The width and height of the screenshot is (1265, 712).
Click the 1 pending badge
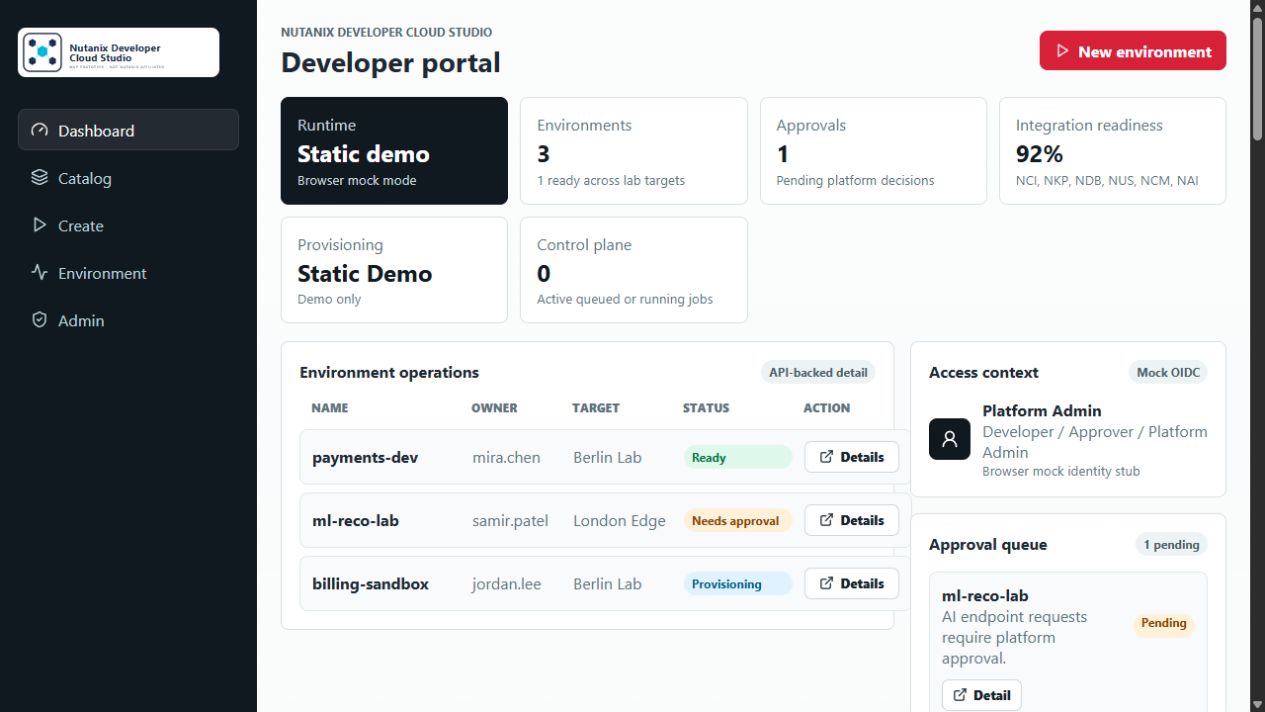(1171, 545)
